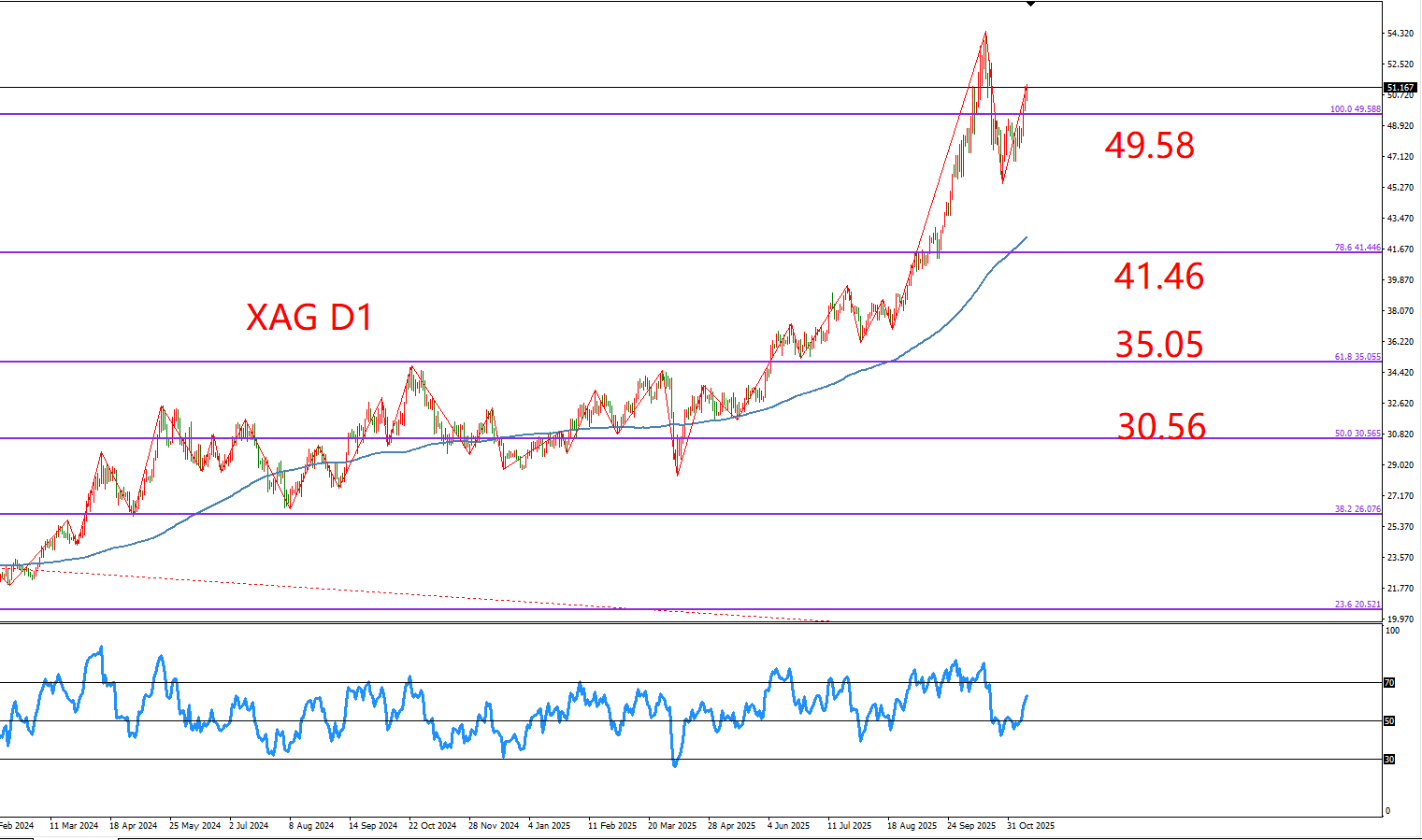
Task: Click the 54.320 price on the price scale
Action: pyautogui.click(x=1400, y=34)
